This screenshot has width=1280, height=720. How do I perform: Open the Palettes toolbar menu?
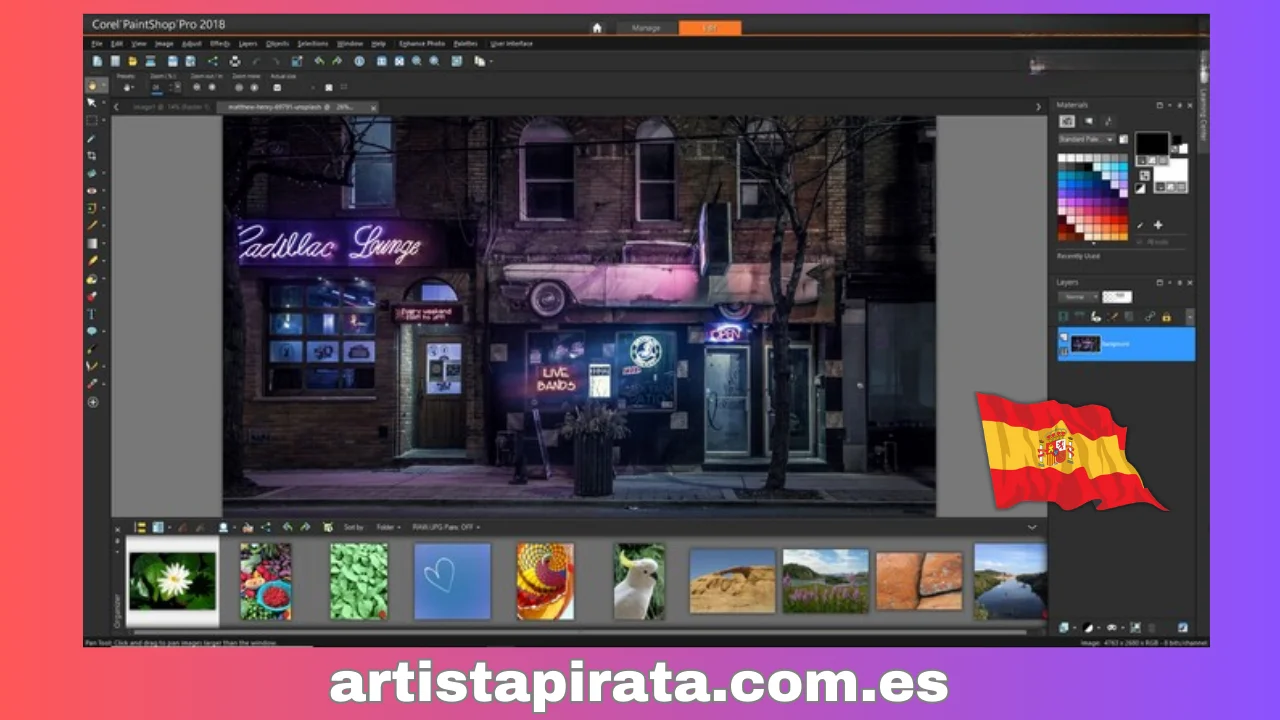tap(466, 44)
